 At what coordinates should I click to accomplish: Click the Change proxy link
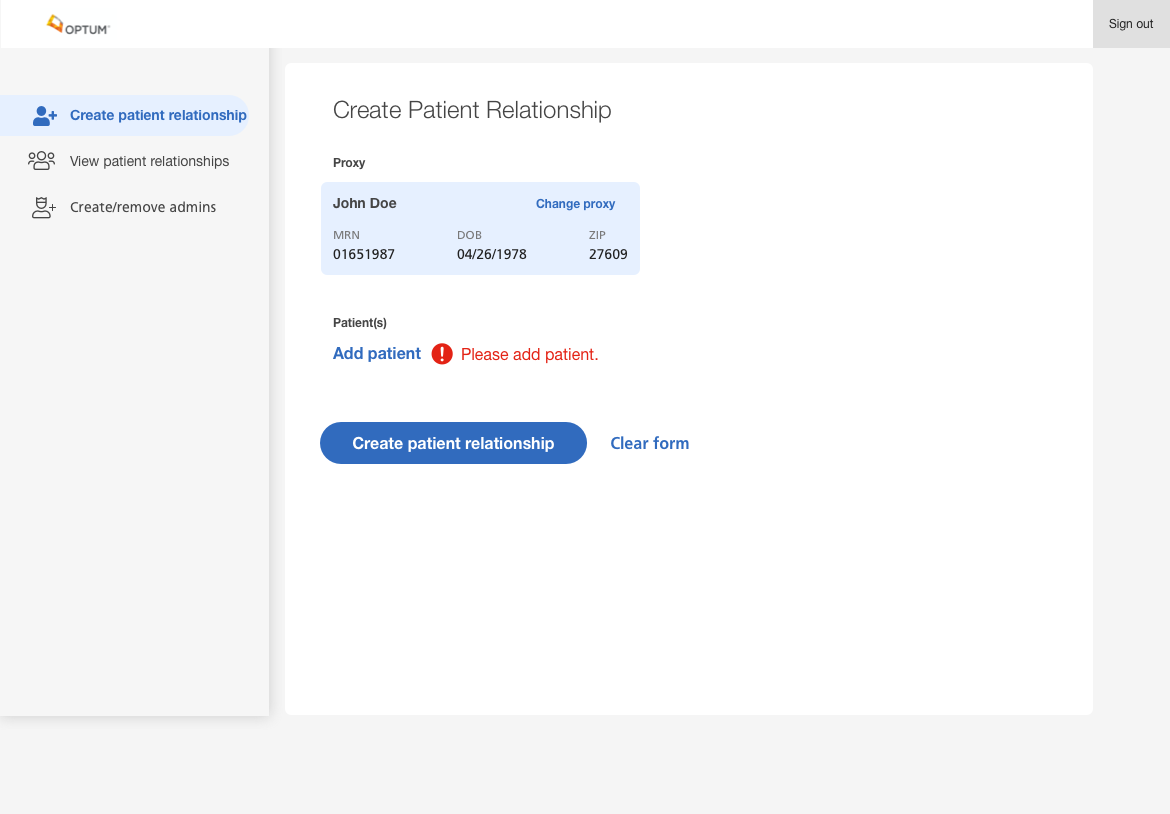pos(575,204)
